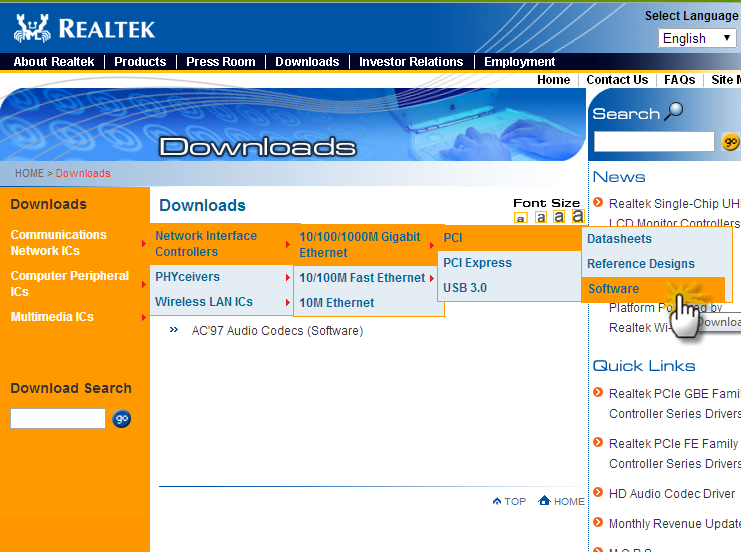Click the HOME house link at page bottom
The width and height of the screenshot is (741, 552).
tap(561, 500)
